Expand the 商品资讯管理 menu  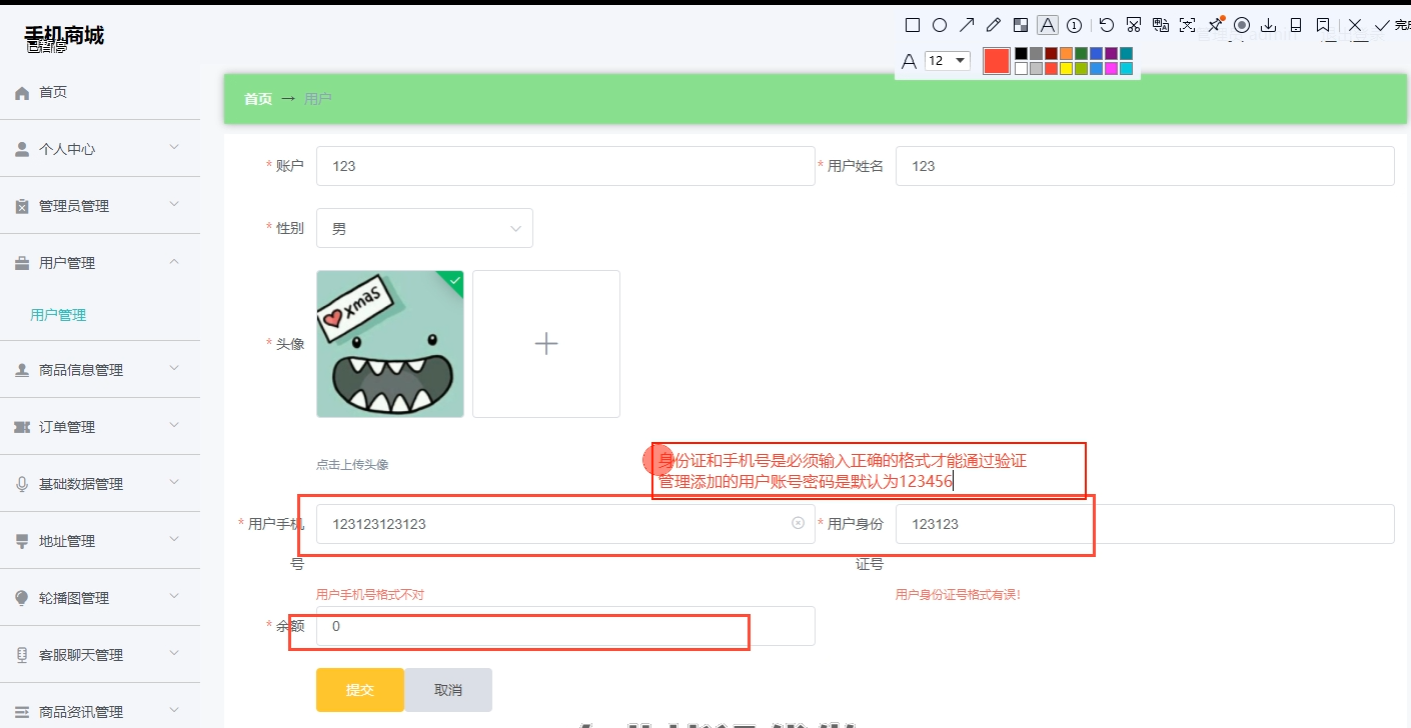pyautogui.click(x=100, y=712)
